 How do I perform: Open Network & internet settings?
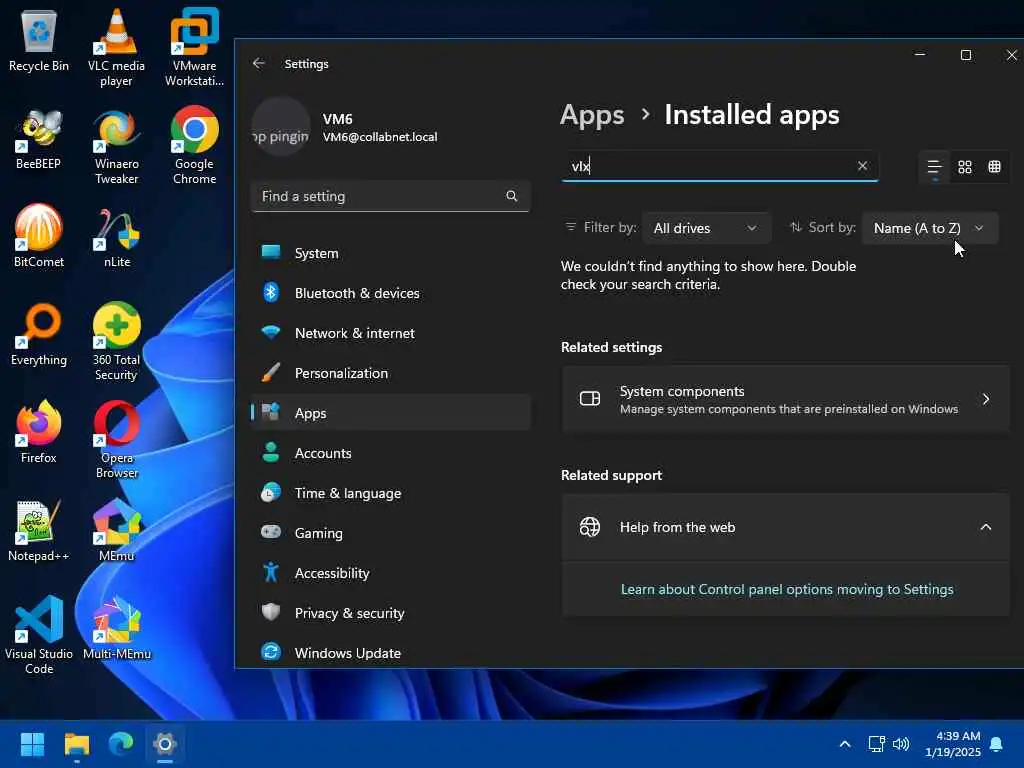391,333
